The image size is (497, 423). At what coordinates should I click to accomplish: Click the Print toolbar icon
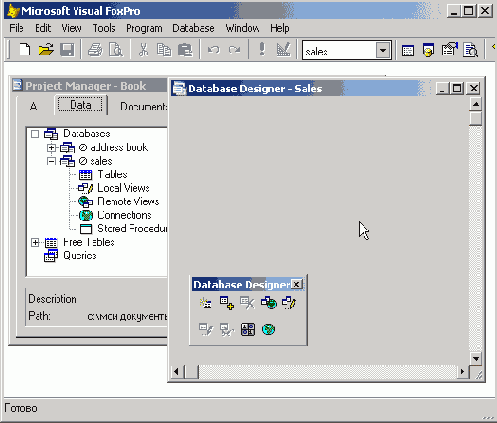95,50
